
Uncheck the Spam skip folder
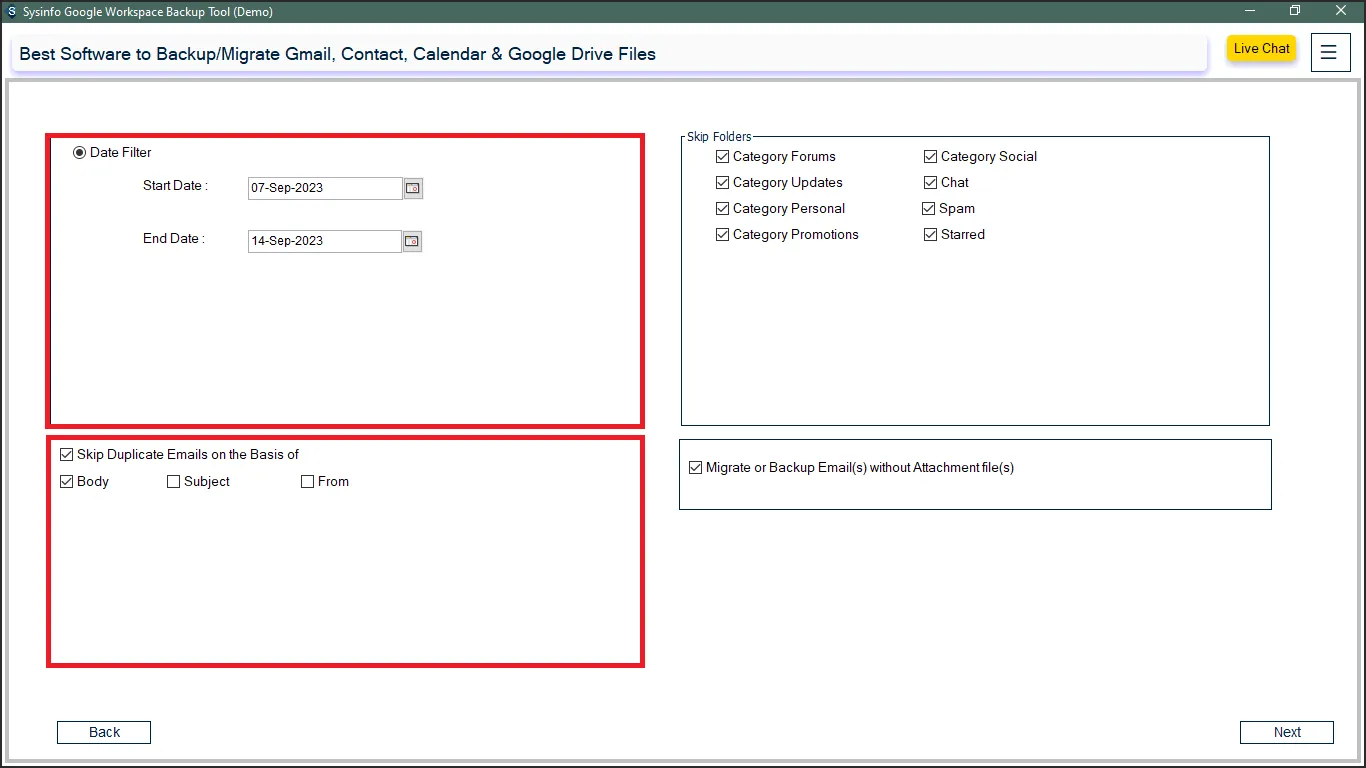tap(930, 209)
